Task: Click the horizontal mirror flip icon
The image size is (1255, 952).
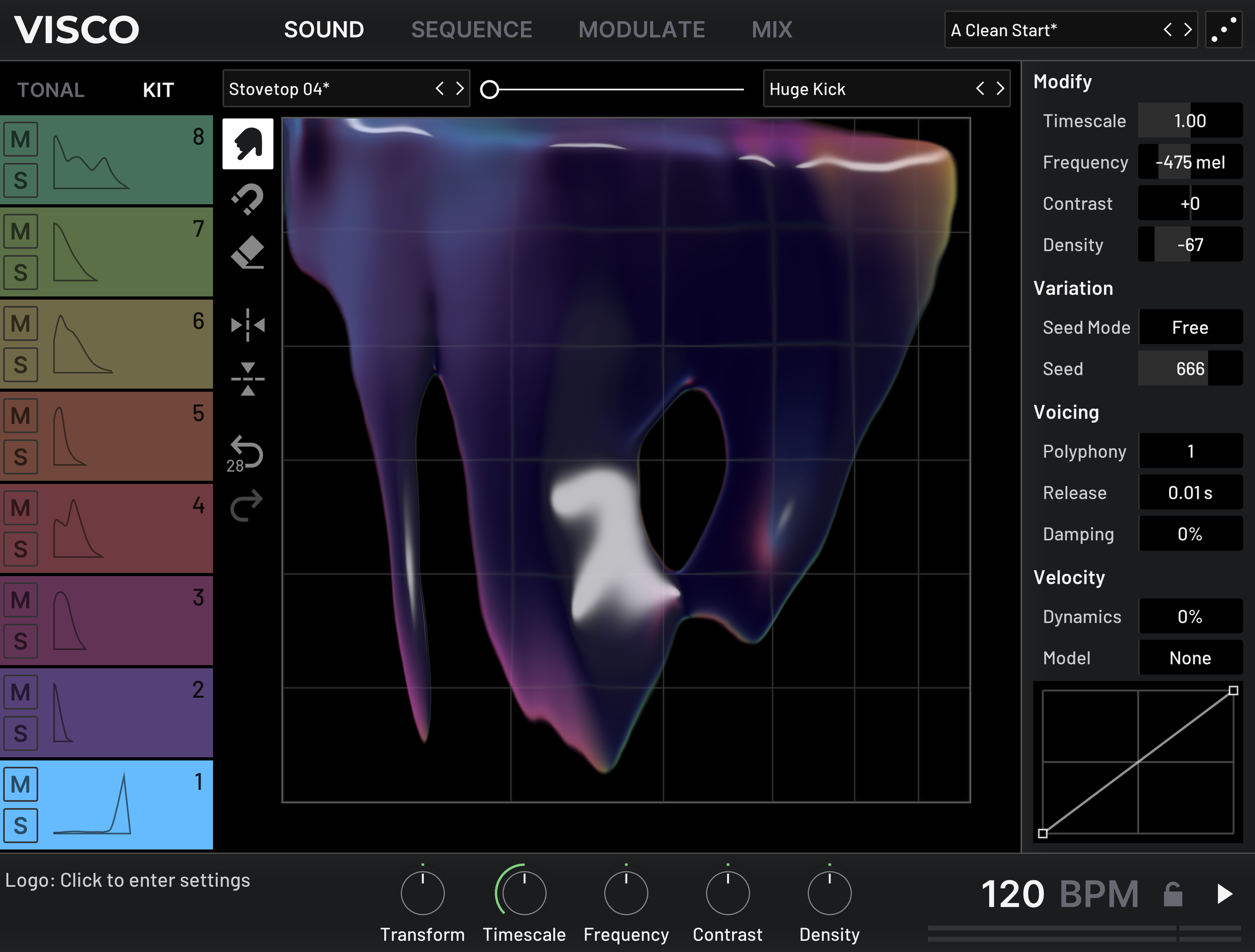Action: point(247,325)
